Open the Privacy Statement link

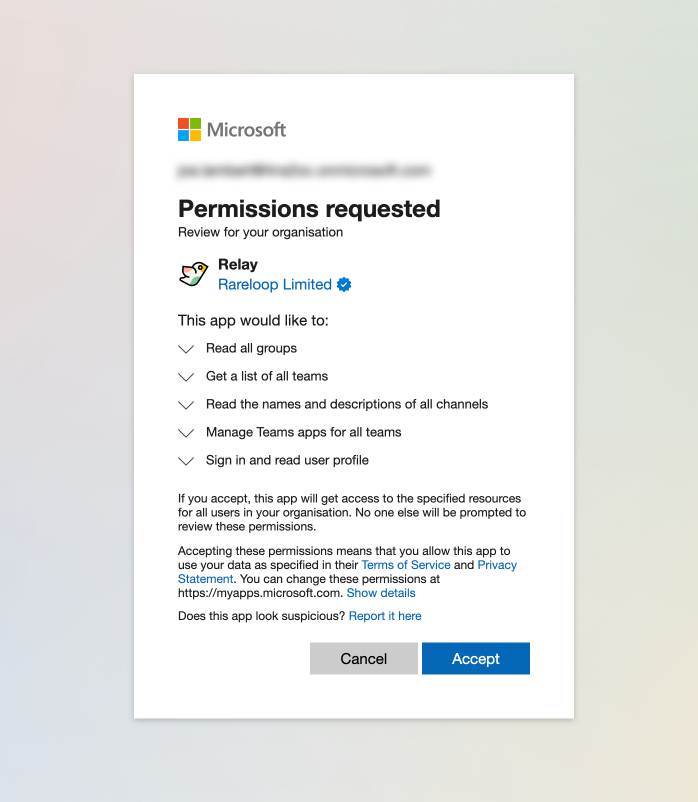coord(497,565)
